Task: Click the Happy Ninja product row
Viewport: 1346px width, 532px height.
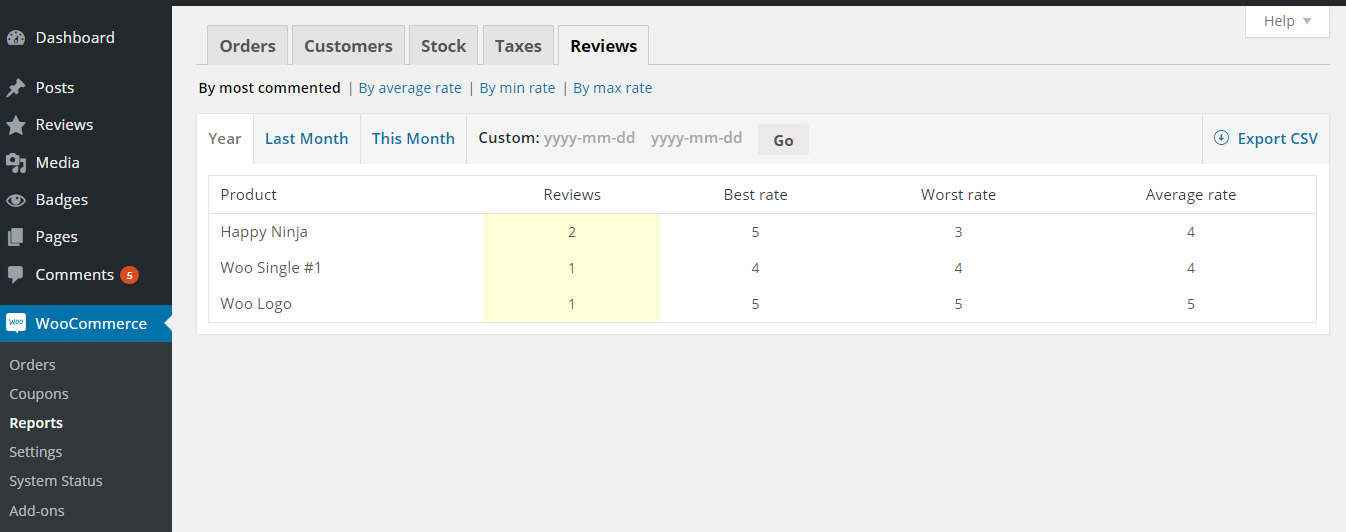Action: 762,232
